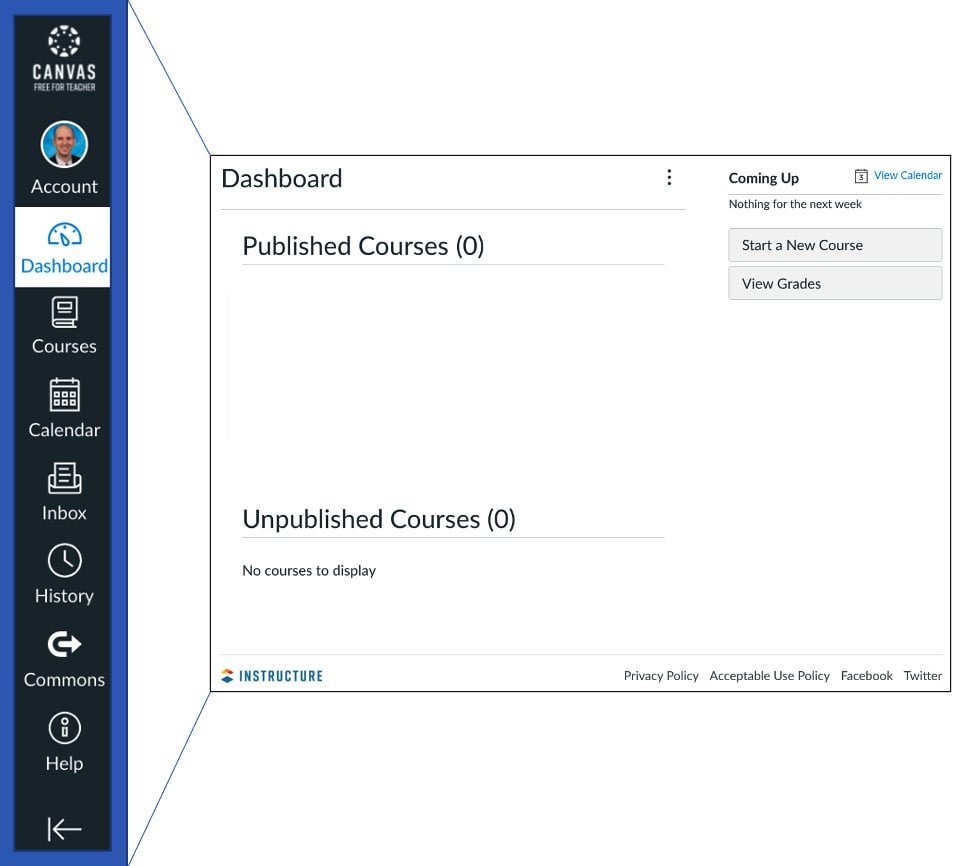Open the Twitter footer link
The height and width of the screenshot is (866, 959).
coord(922,676)
